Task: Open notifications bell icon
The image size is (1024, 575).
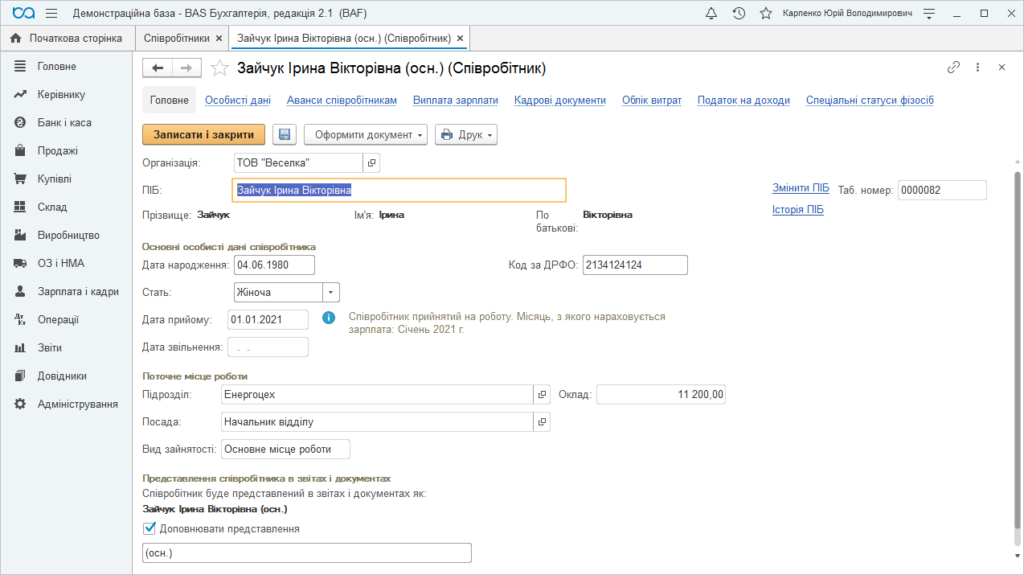Action: coord(711,13)
